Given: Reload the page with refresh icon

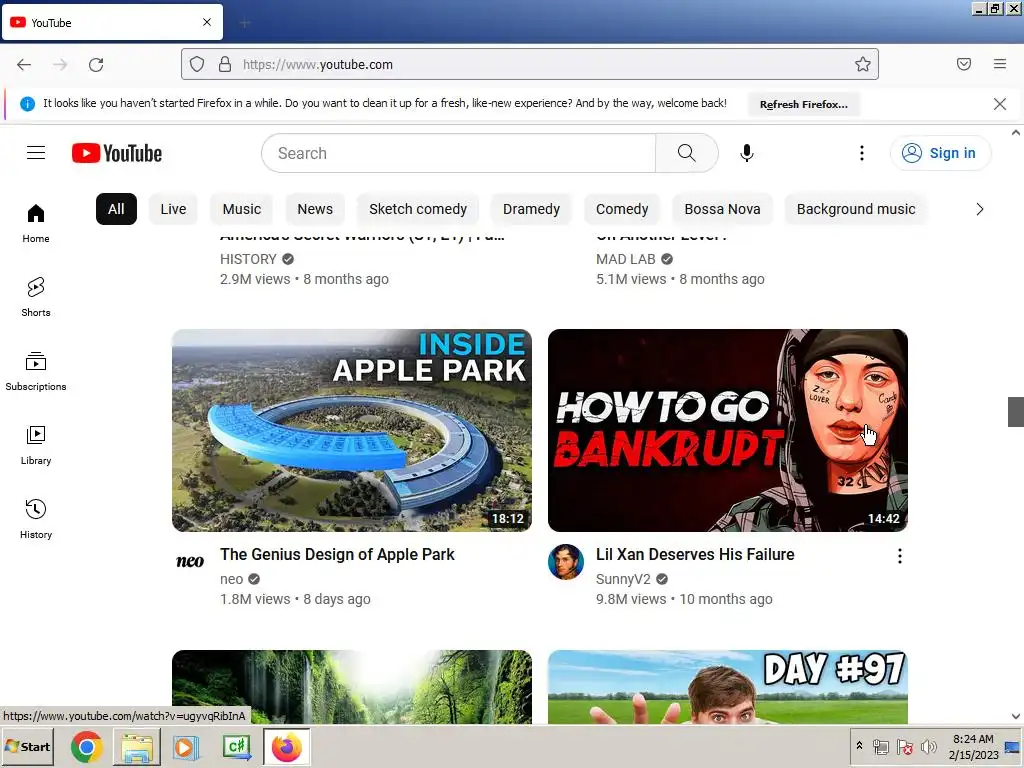Looking at the screenshot, I should click(96, 64).
